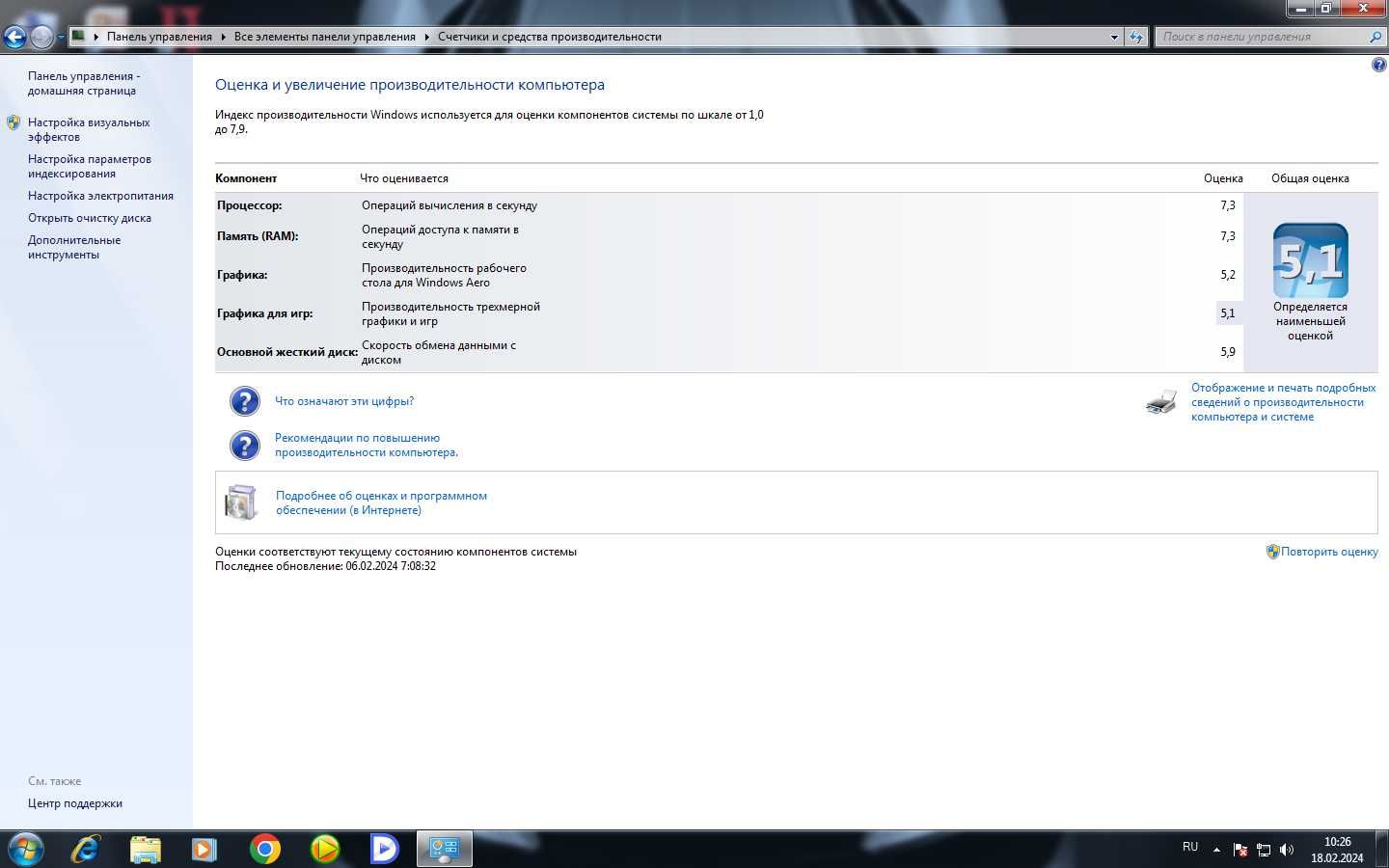Open recent pages dropdown next to navigation arrows
Viewport: 1389px width, 868px height.
coord(61,38)
